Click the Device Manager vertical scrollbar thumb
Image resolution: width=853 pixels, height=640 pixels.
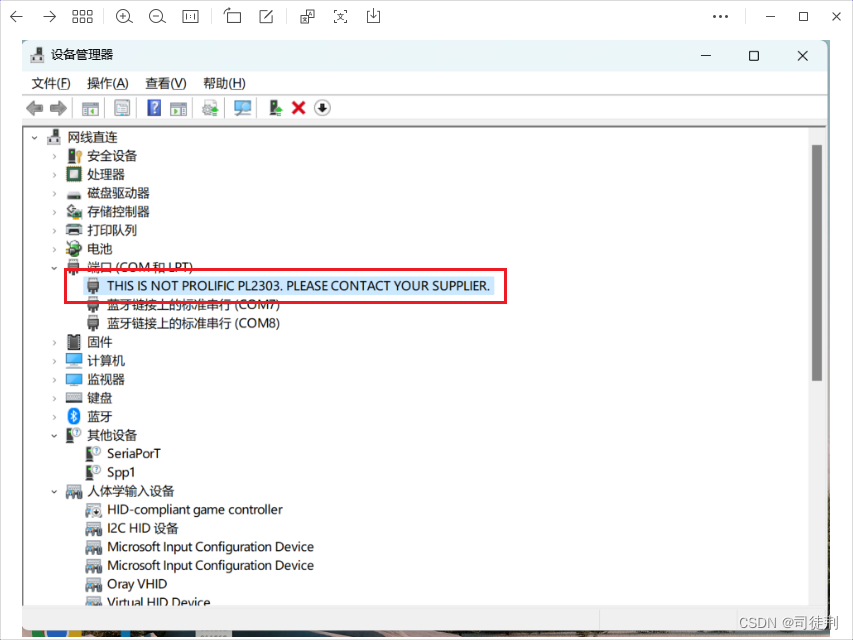coord(817,263)
